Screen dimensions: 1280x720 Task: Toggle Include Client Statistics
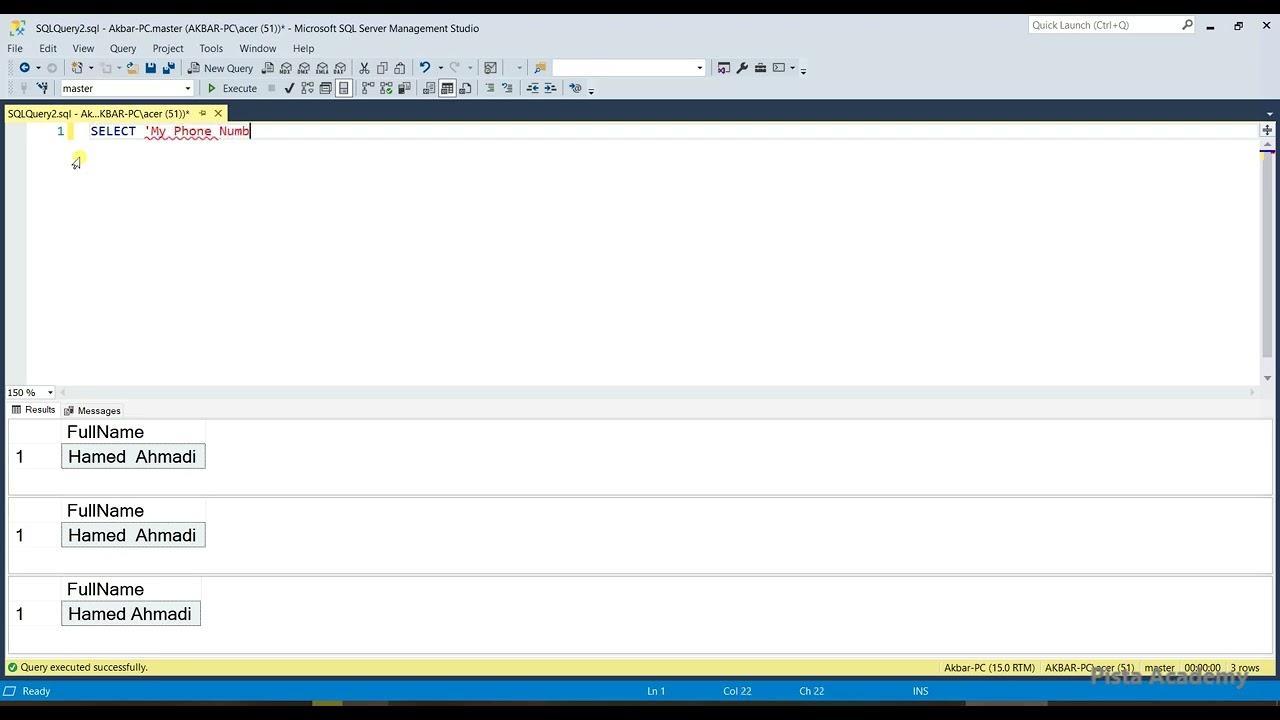pos(403,88)
